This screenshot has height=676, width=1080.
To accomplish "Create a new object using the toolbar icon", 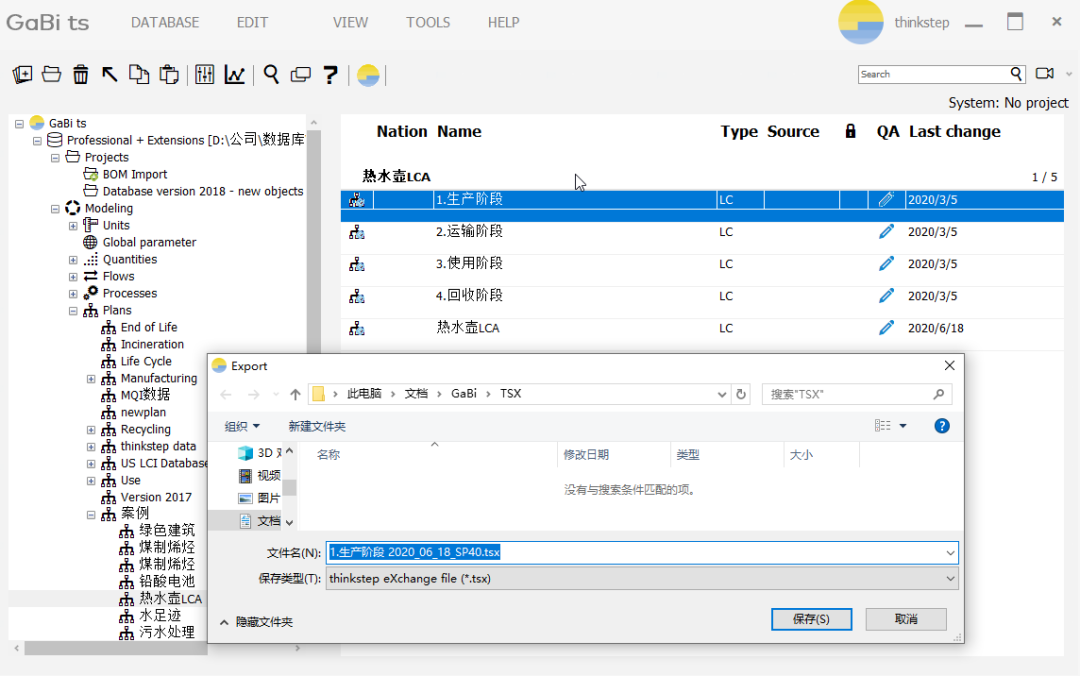I will (x=22, y=75).
